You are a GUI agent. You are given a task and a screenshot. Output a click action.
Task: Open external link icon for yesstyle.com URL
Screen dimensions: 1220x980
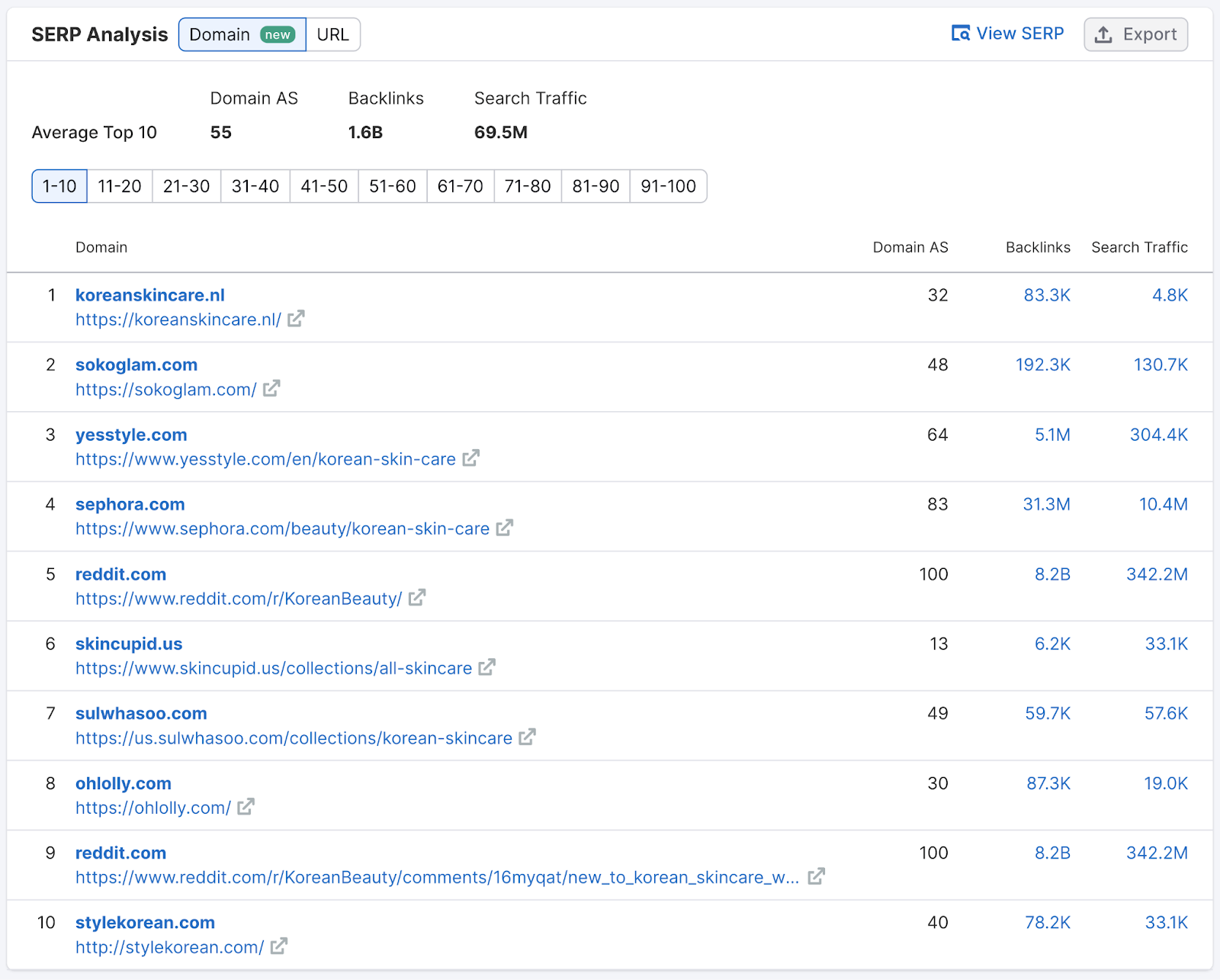pos(470,458)
